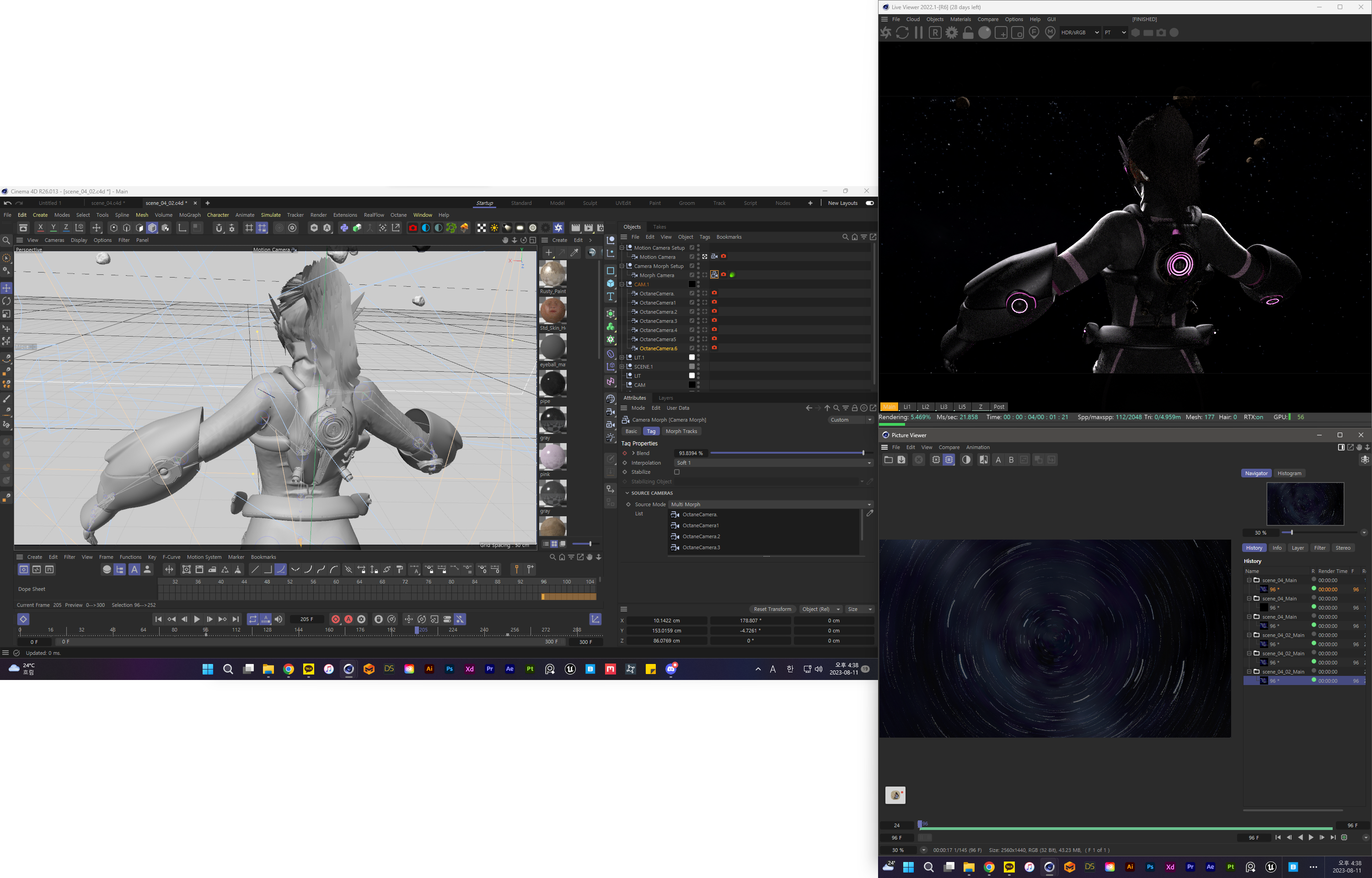Switch to the Takes tab

coord(659,227)
